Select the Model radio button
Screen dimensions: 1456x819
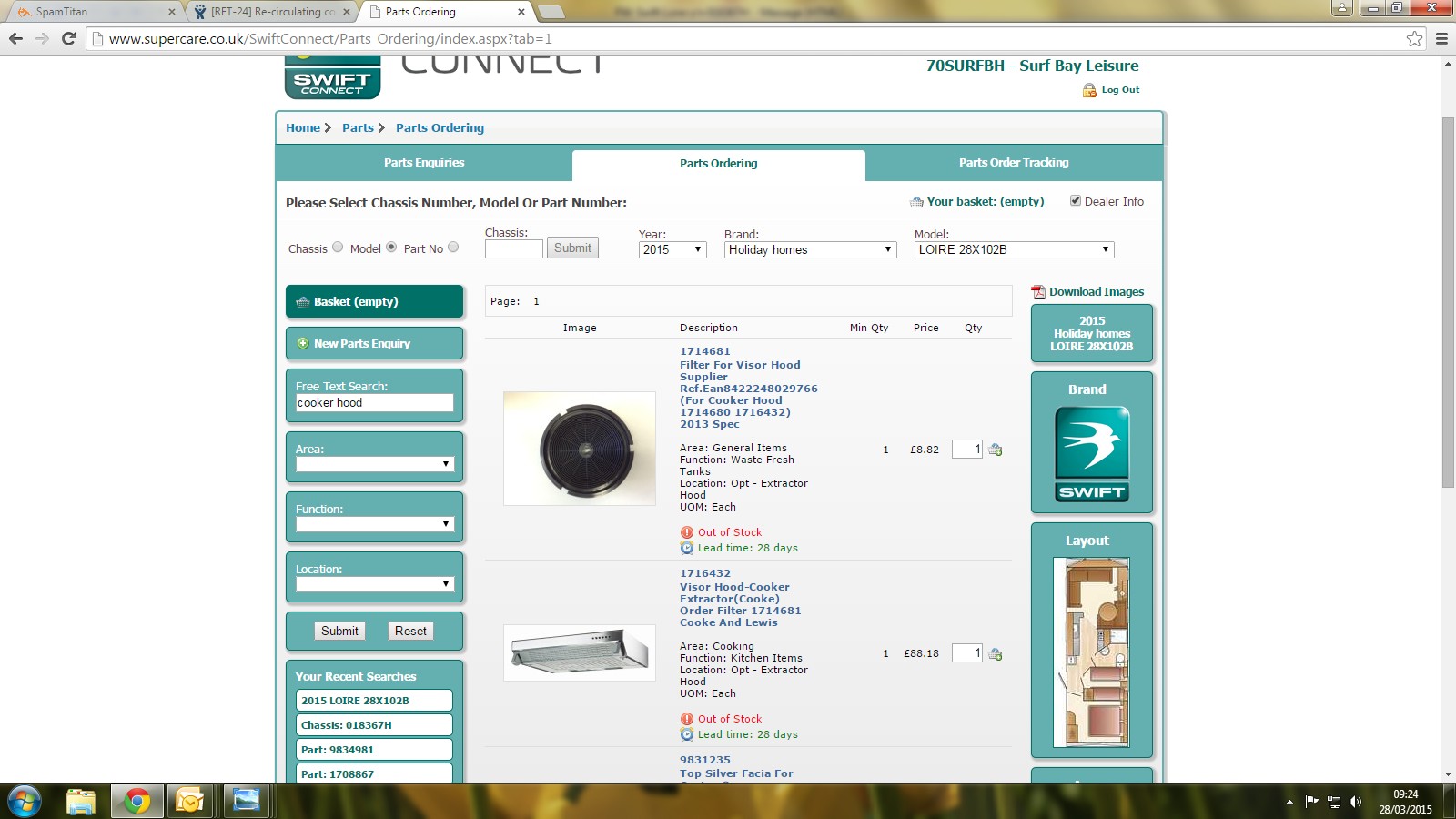click(391, 248)
